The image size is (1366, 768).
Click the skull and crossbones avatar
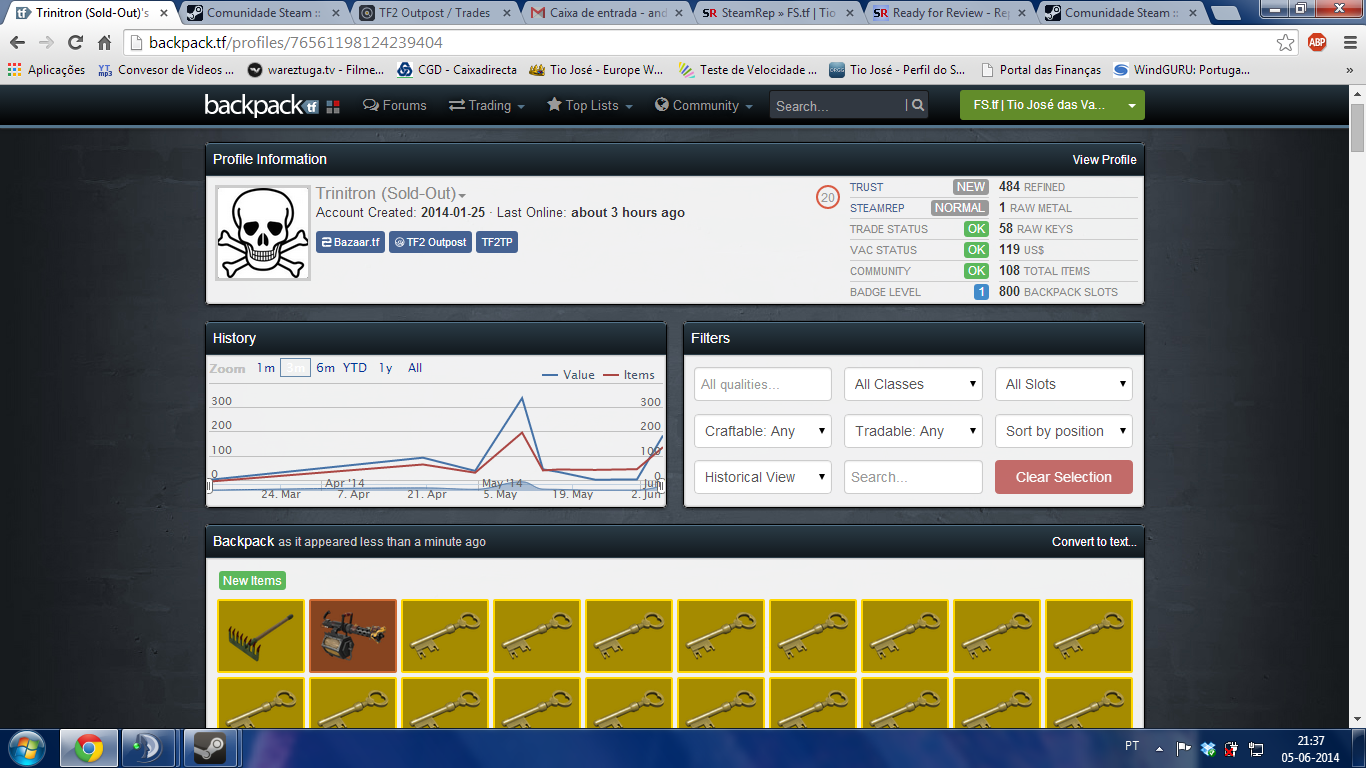pyautogui.click(x=263, y=233)
